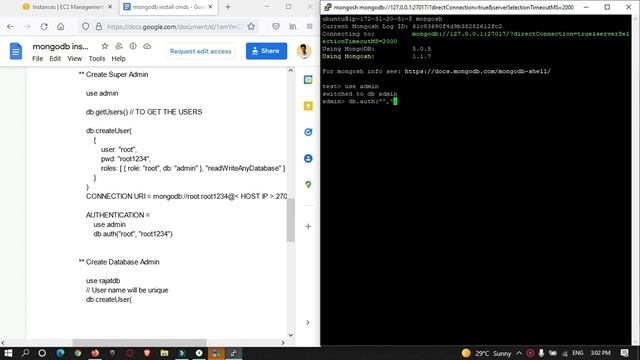The image size is (640, 360).
Task: Click '** Create Database Admin' heading
Action: tap(119, 262)
